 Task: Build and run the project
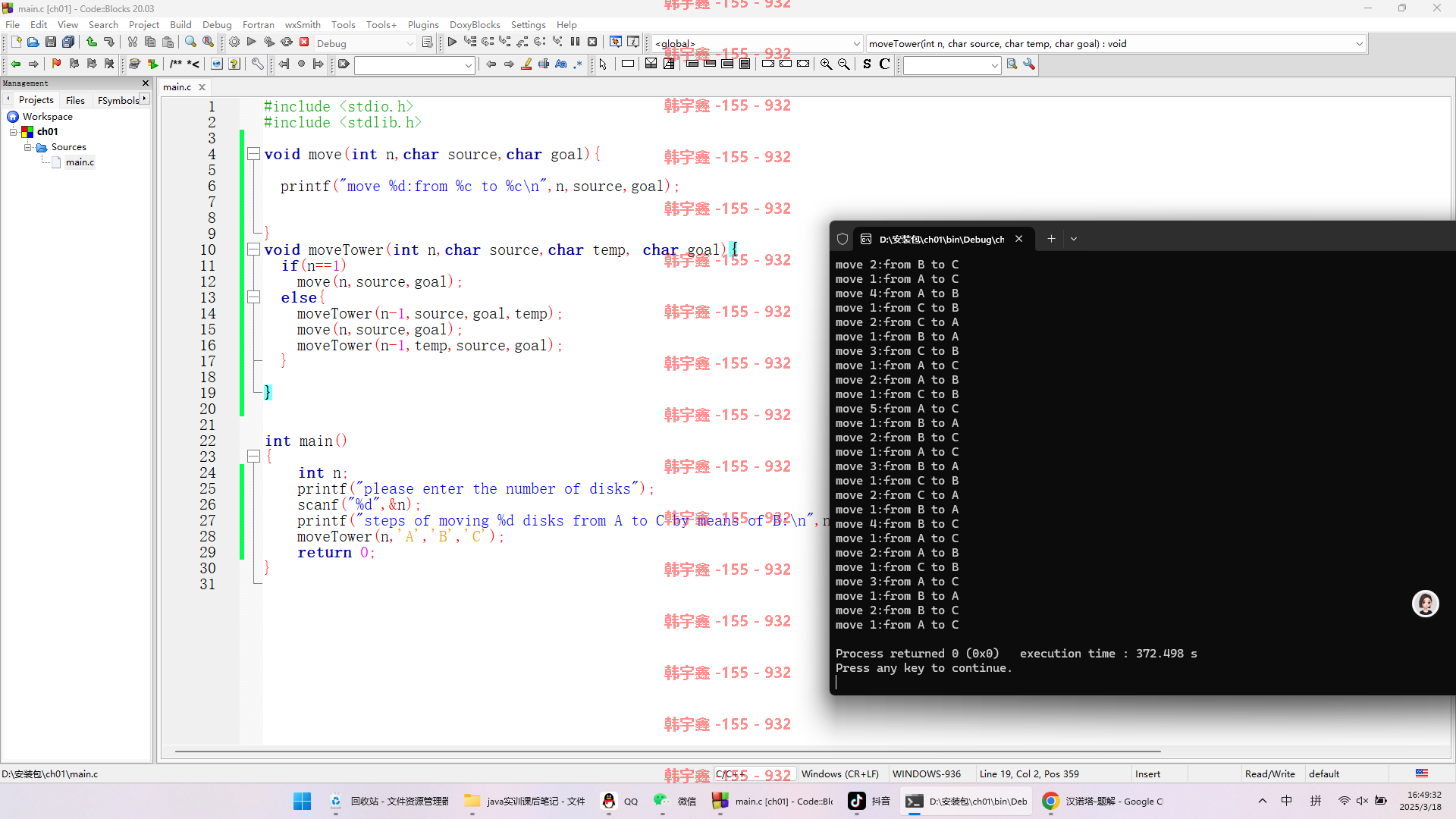(x=269, y=42)
